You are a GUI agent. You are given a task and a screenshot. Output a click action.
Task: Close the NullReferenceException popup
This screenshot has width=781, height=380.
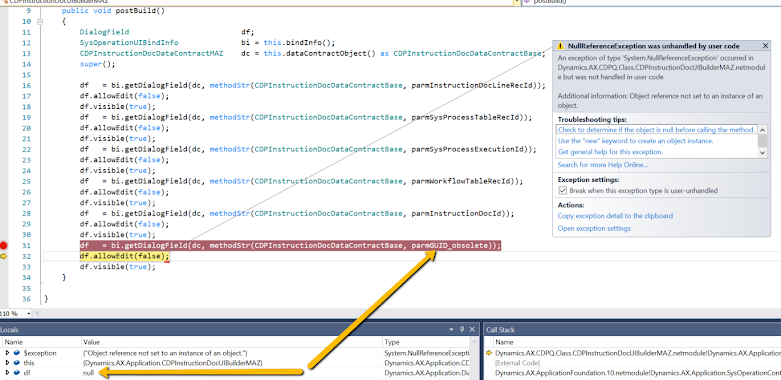(x=766, y=46)
